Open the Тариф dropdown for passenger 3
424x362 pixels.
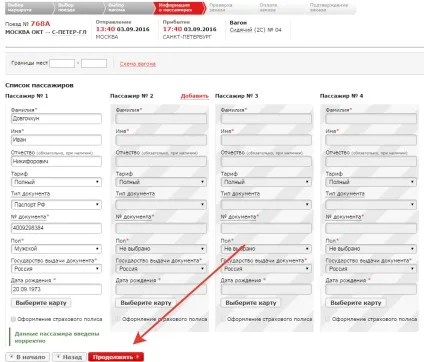pyautogui.click(x=266, y=182)
